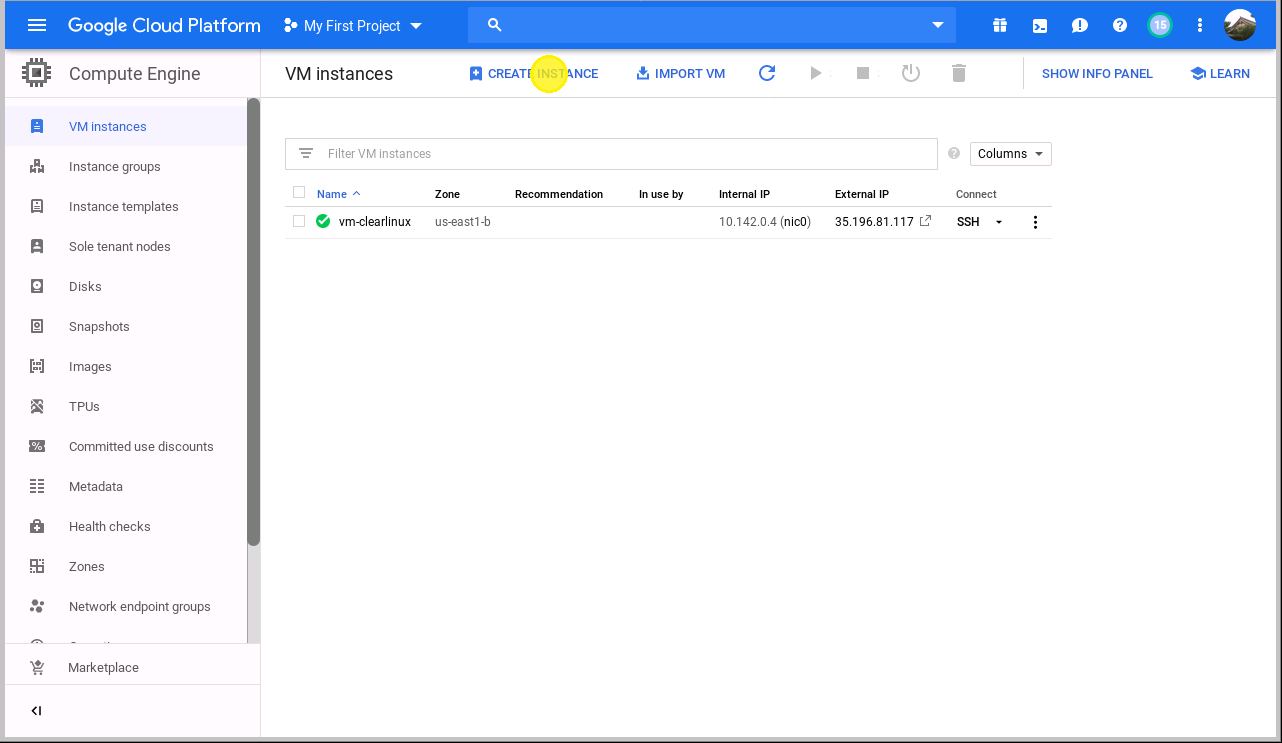Image resolution: width=1282 pixels, height=743 pixels.
Task: Open the feedback alert icon
Action: coord(1080,26)
